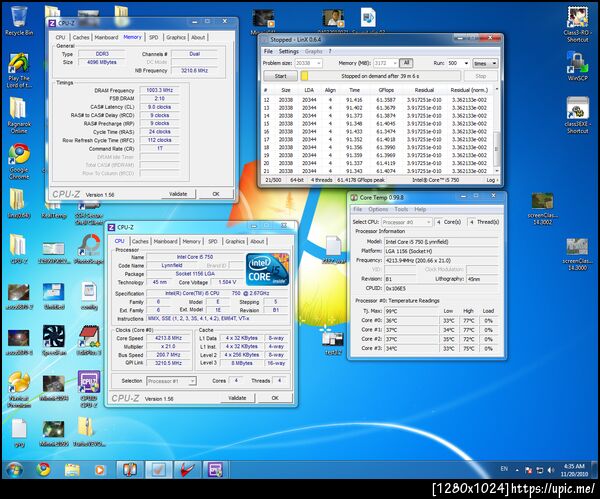
Task: Open the Selection Processor #1 dropdown in CPU-Z
Action: (171, 381)
